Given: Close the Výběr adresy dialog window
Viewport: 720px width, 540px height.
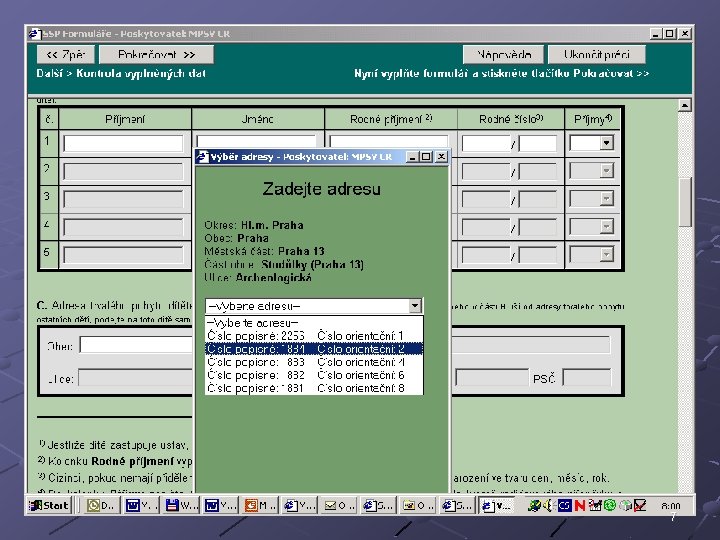Looking at the screenshot, I should point(441,157).
